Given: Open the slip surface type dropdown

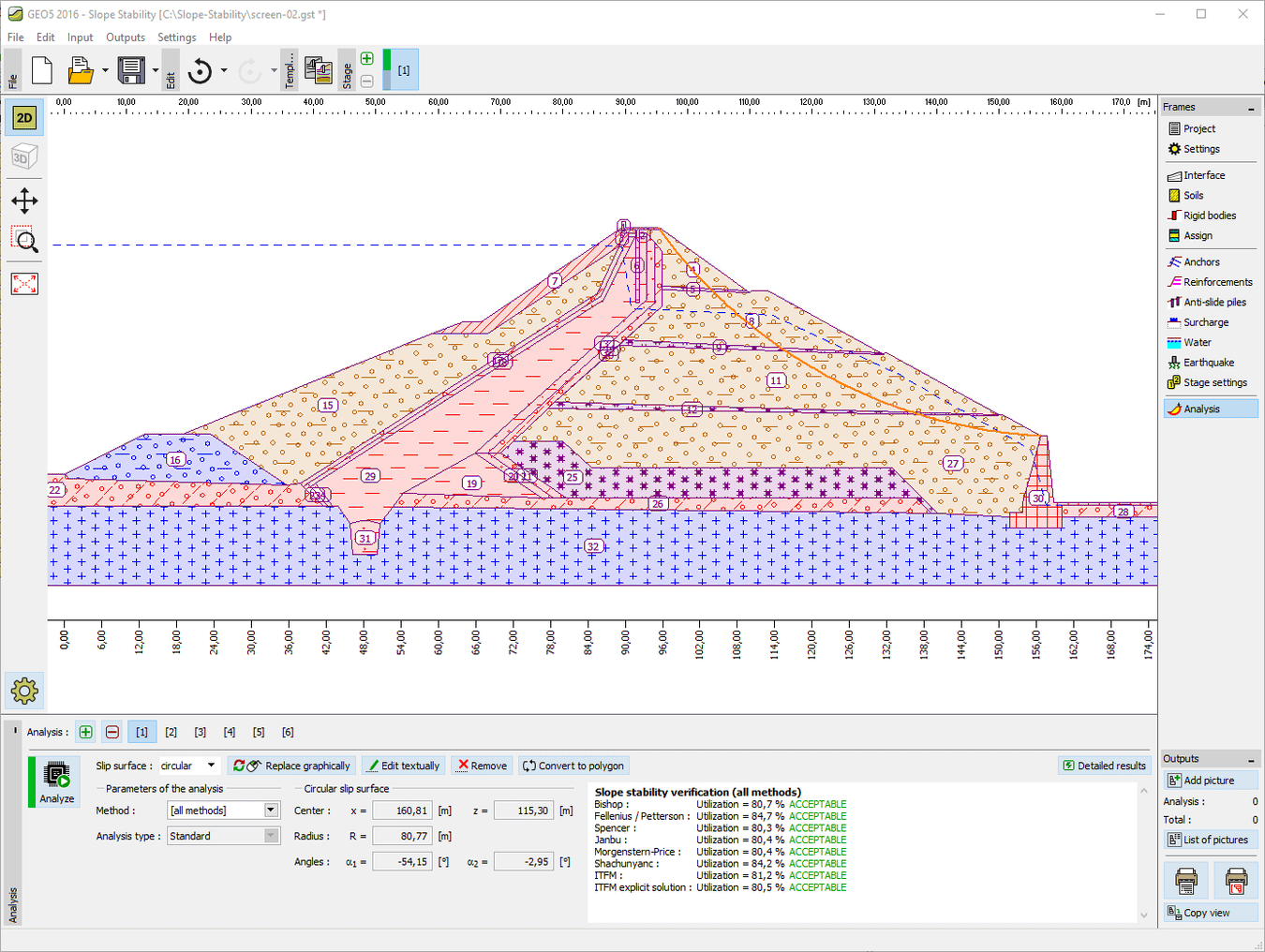Looking at the screenshot, I should click(x=212, y=765).
